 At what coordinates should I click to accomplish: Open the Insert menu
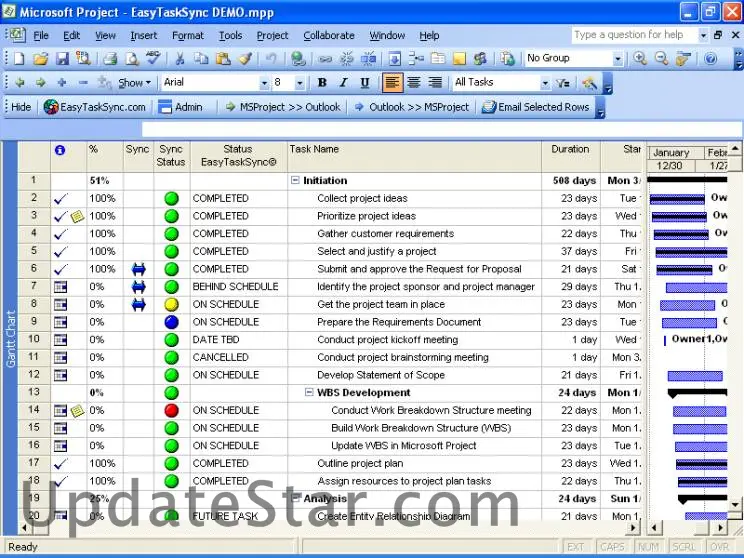(x=143, y=36)
